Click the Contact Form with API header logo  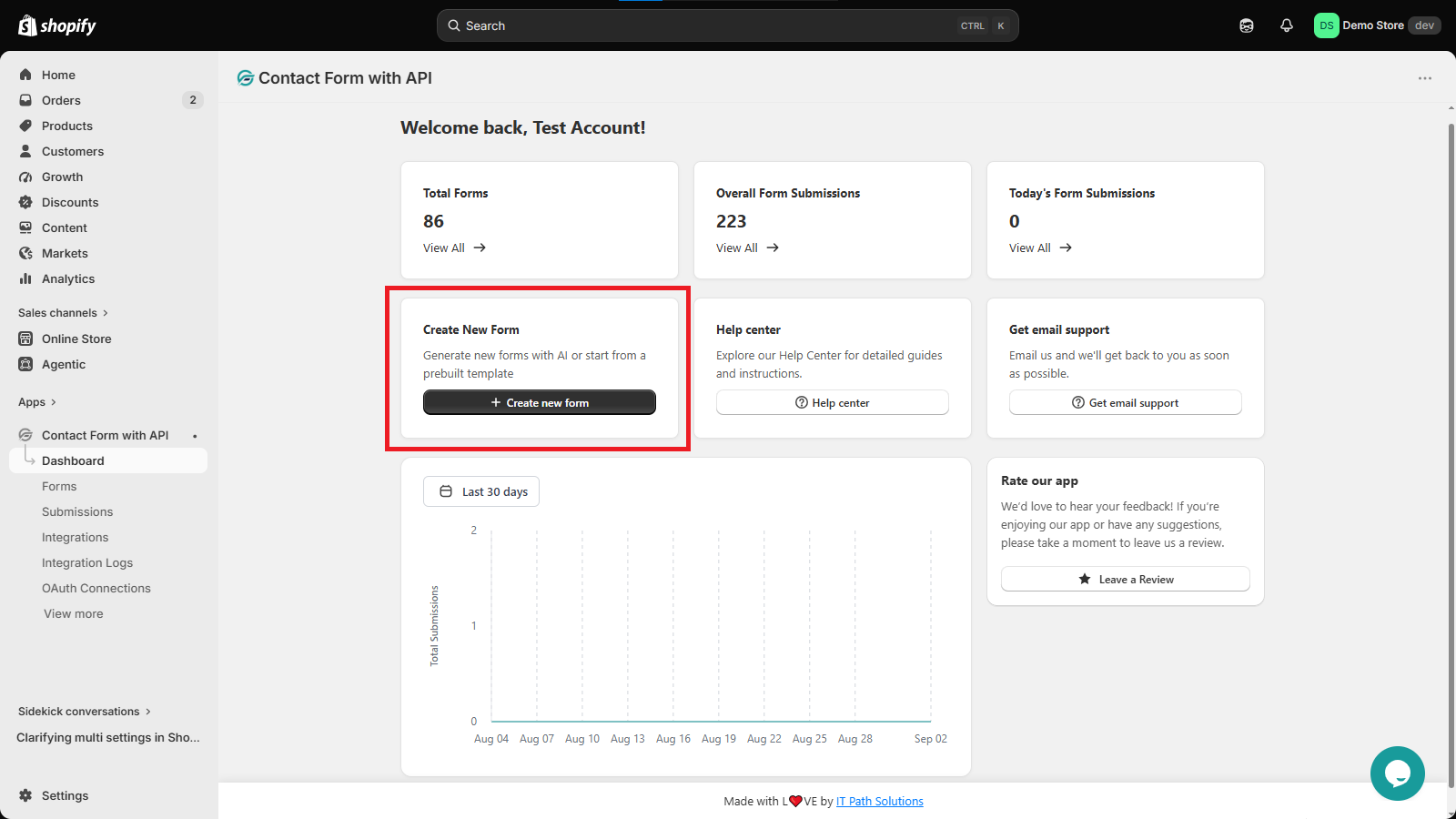click(x=245, y=78)
